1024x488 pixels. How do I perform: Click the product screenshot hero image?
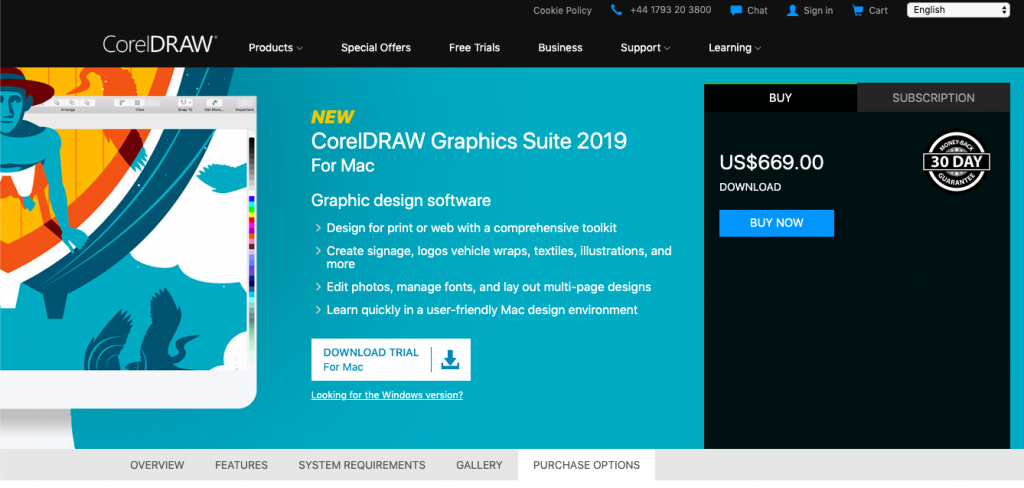click(x=128, y=238)
